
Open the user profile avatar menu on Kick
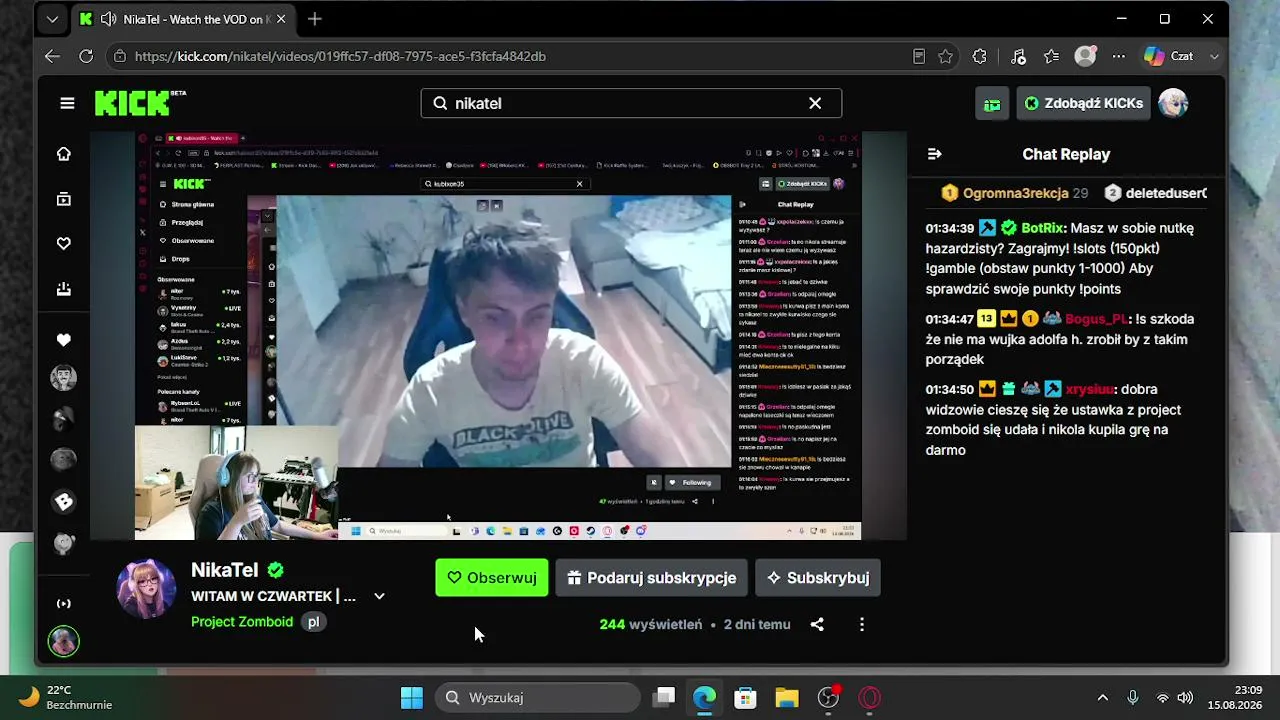click(1173, 103)
